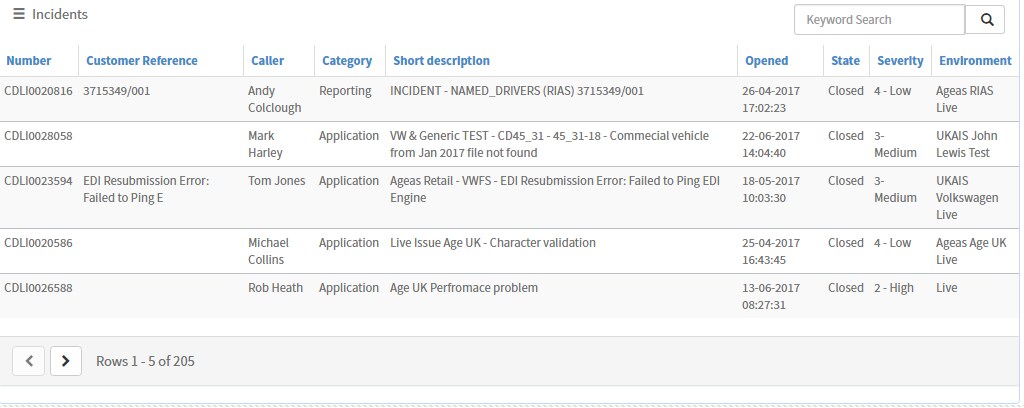Open the Age UK Perfromace problem incident
This screenshot has width=1024, height=408.
(x=463, y=288)
